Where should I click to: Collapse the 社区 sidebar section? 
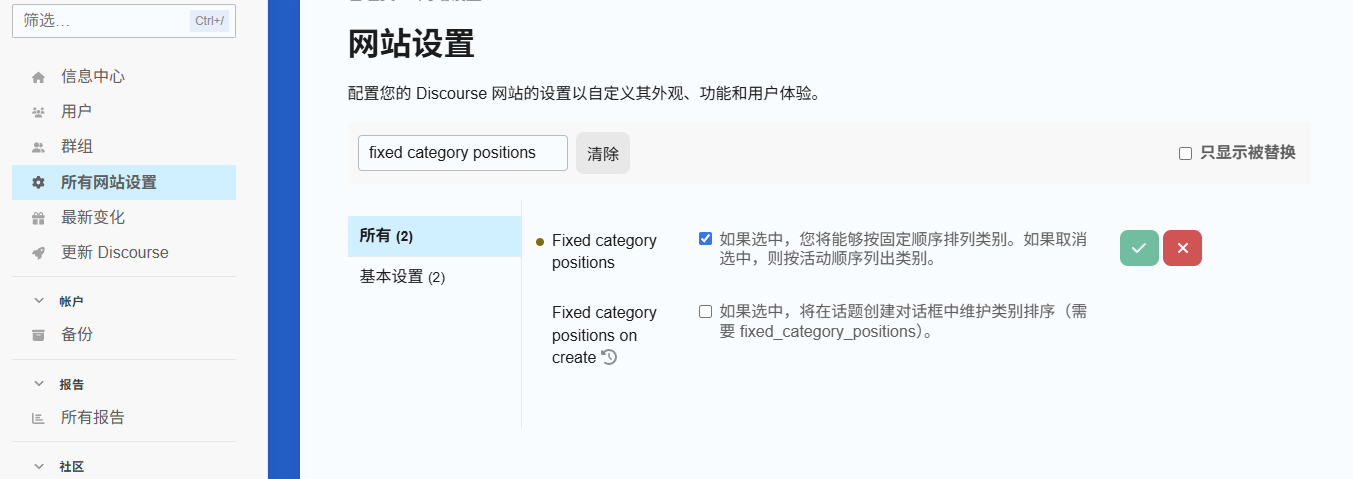coord(39,466)
